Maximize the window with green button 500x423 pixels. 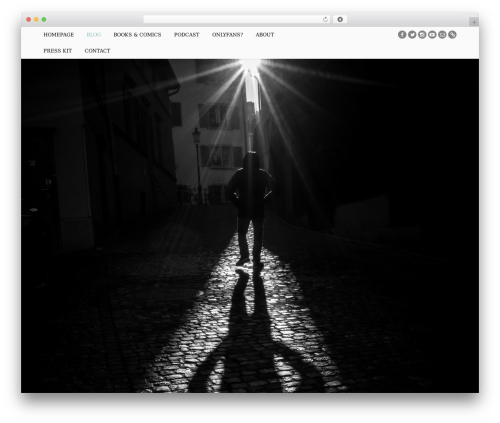coord(44,20)
